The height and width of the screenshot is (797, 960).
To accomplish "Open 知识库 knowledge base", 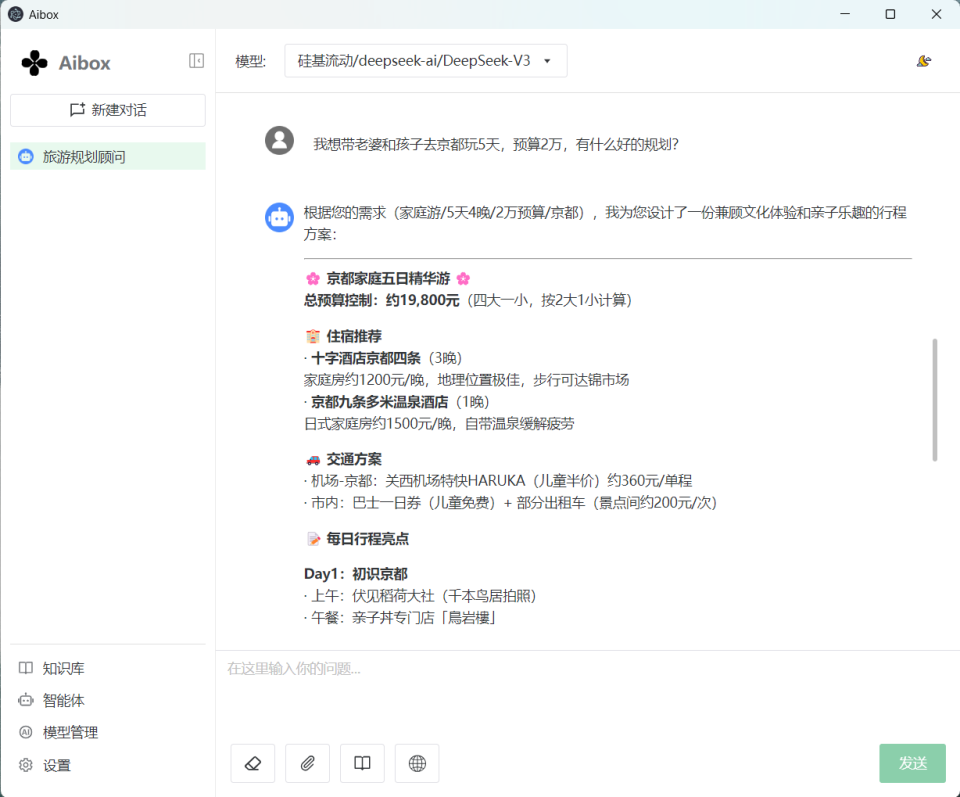I will (52, 668).
